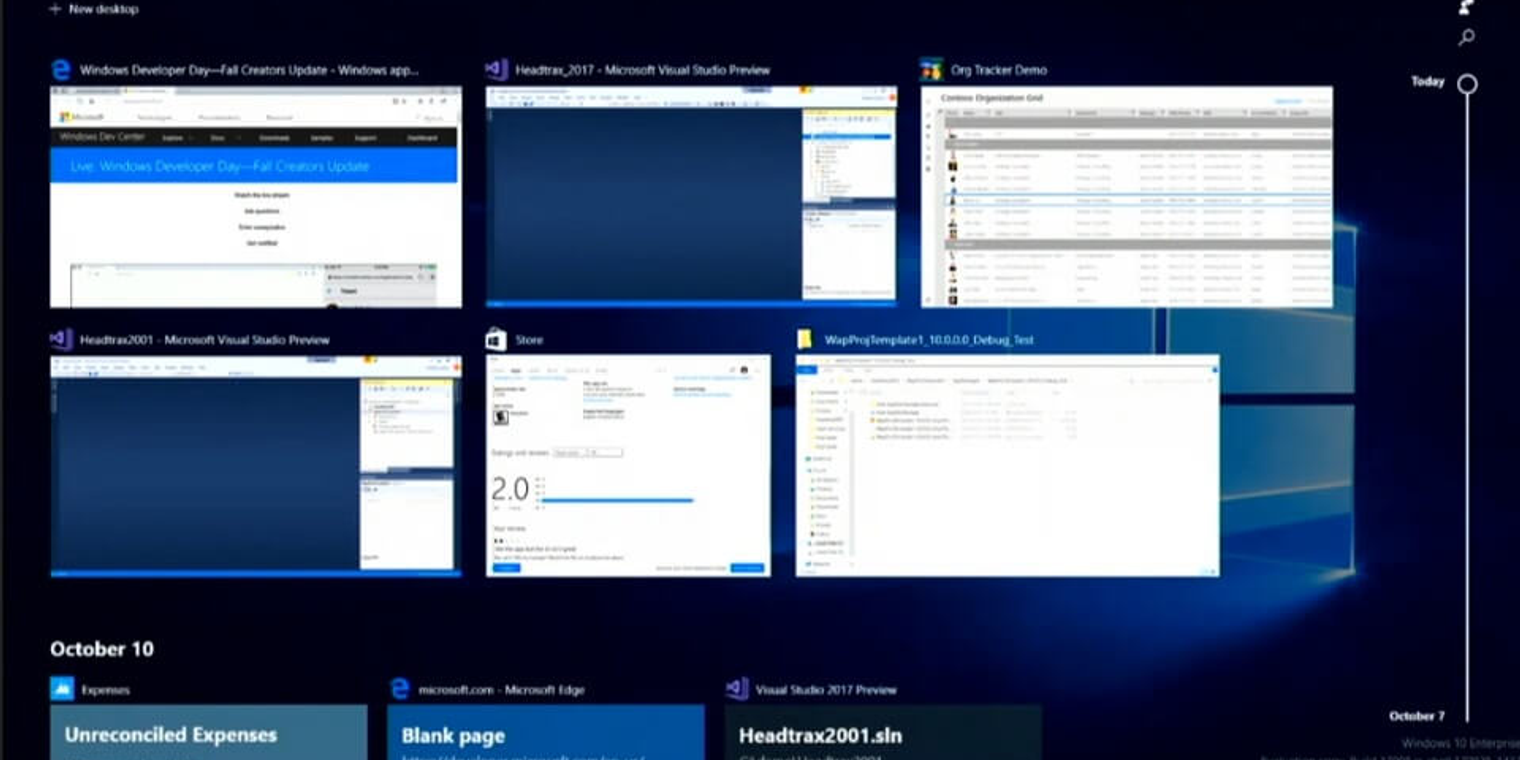Open the Org Tracker Demo window thumbnail

tap(1127, 197)
